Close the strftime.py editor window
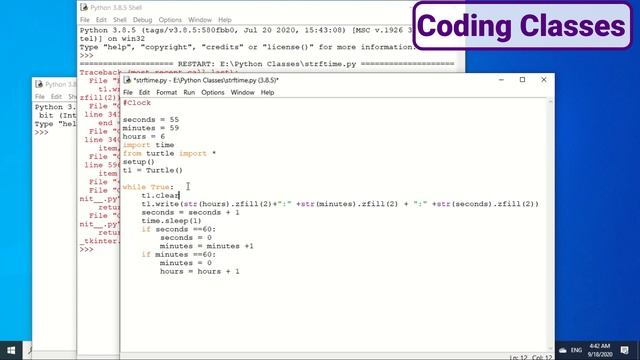Image resolution: width=640 pixels, height=360 pixels. coord(544,80)
